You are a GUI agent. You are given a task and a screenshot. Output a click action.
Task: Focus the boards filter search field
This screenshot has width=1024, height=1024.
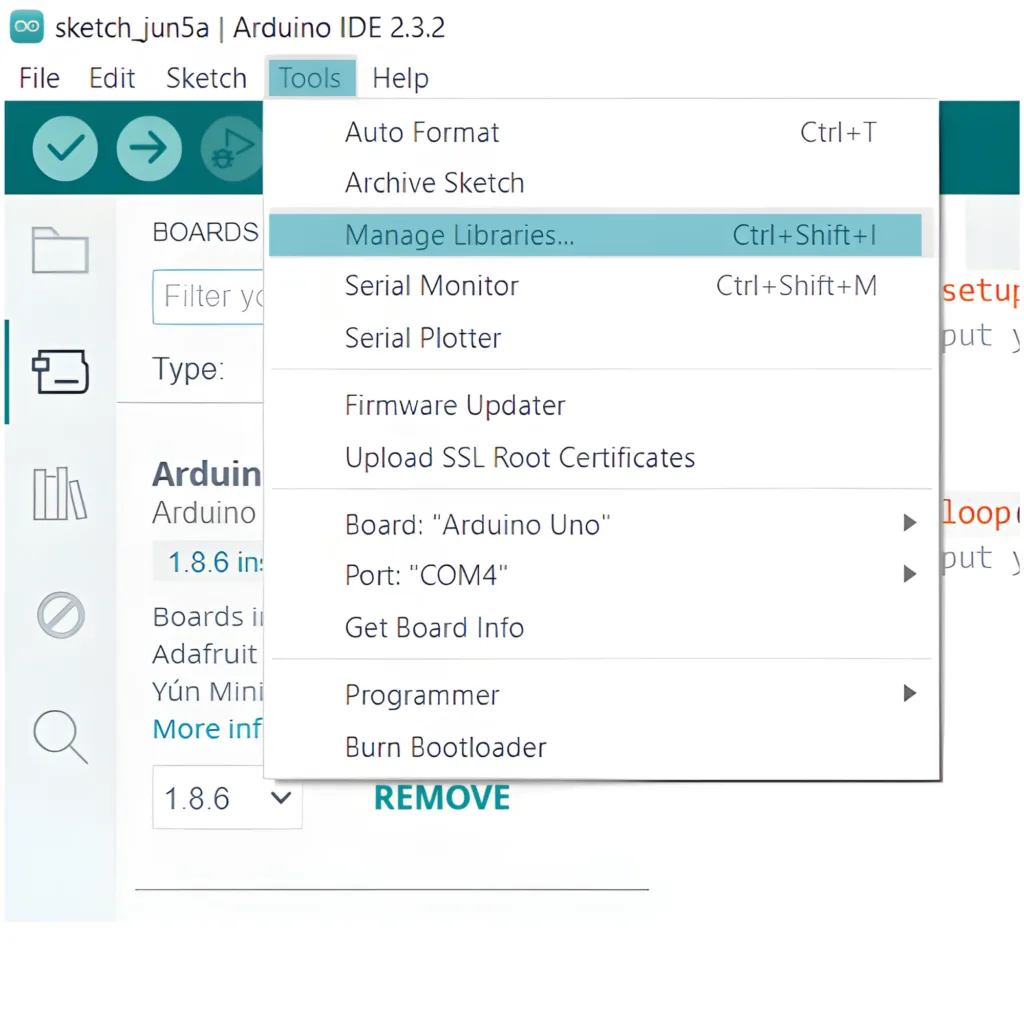208,297
